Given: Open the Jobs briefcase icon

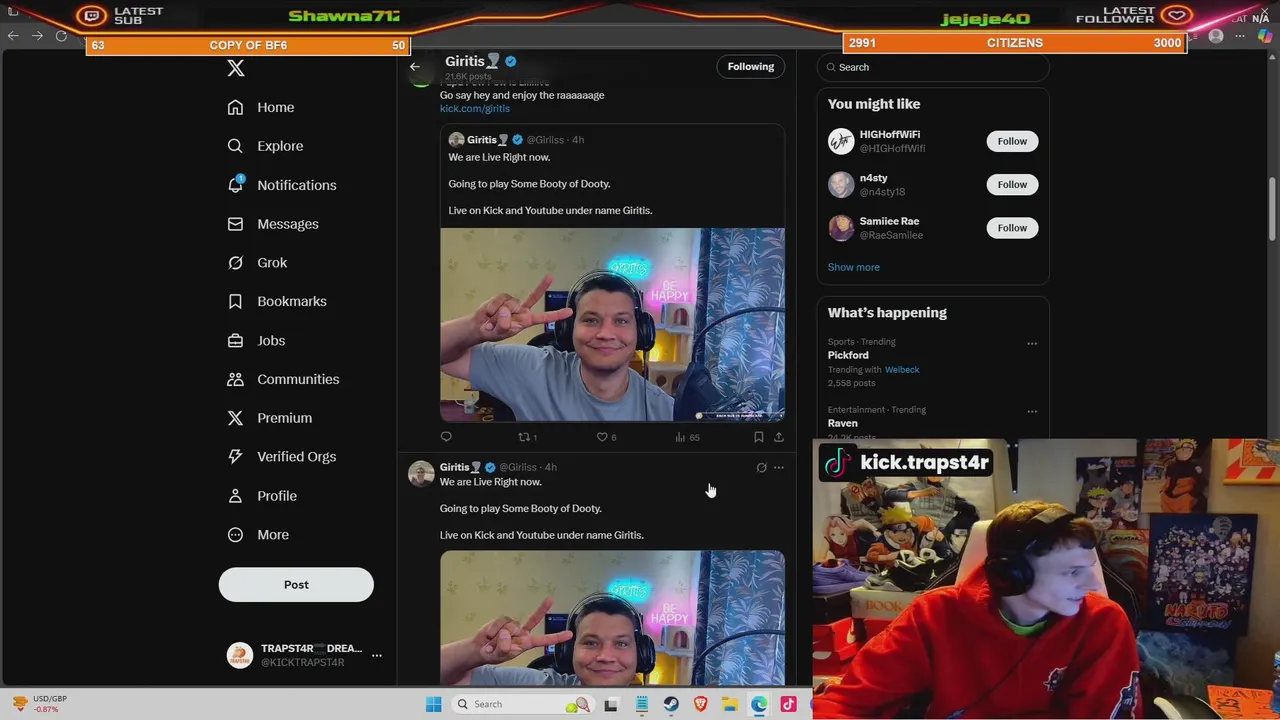Looking at the screenshot, I should pos(235,340).
